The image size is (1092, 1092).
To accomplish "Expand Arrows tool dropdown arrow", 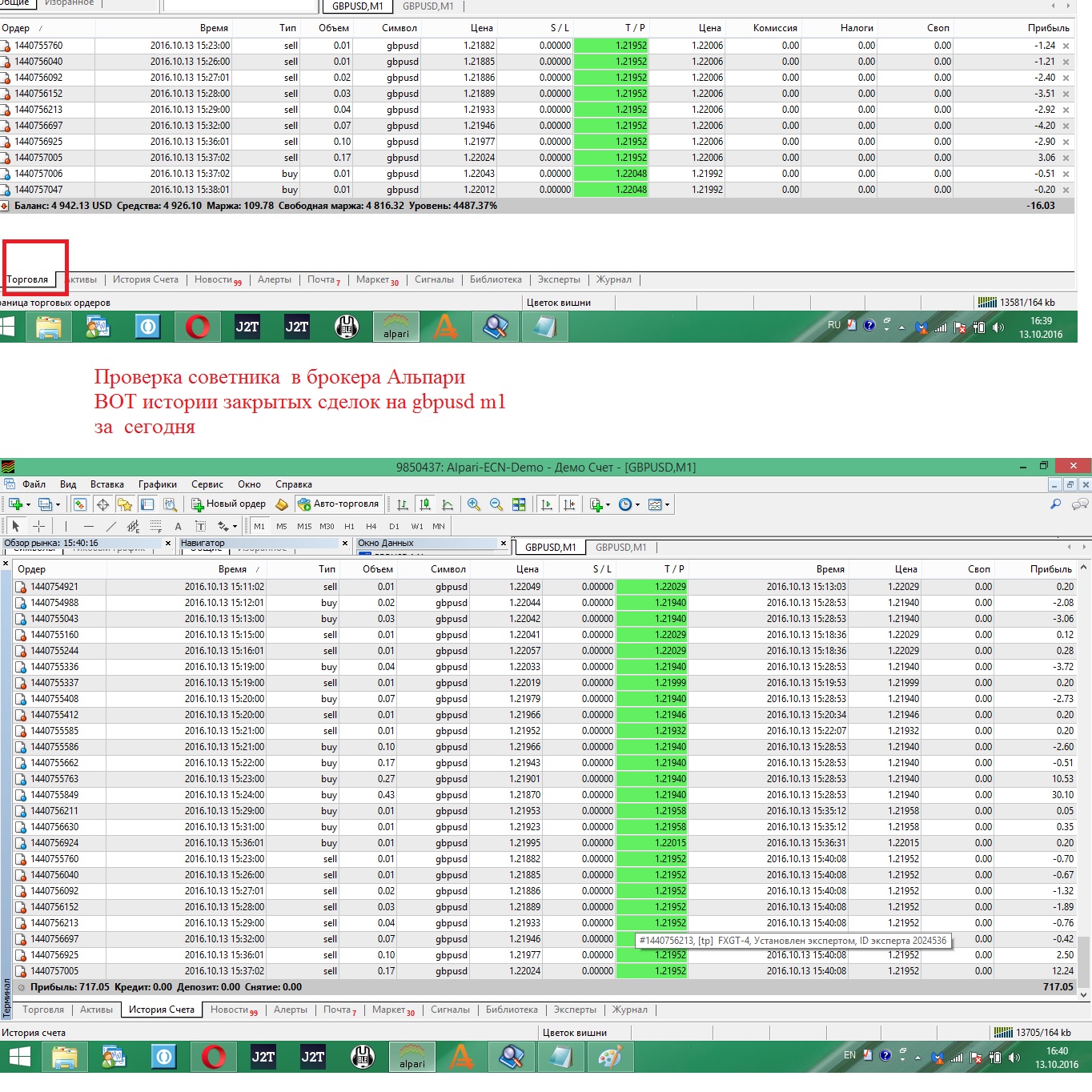I will pos(235,526).
